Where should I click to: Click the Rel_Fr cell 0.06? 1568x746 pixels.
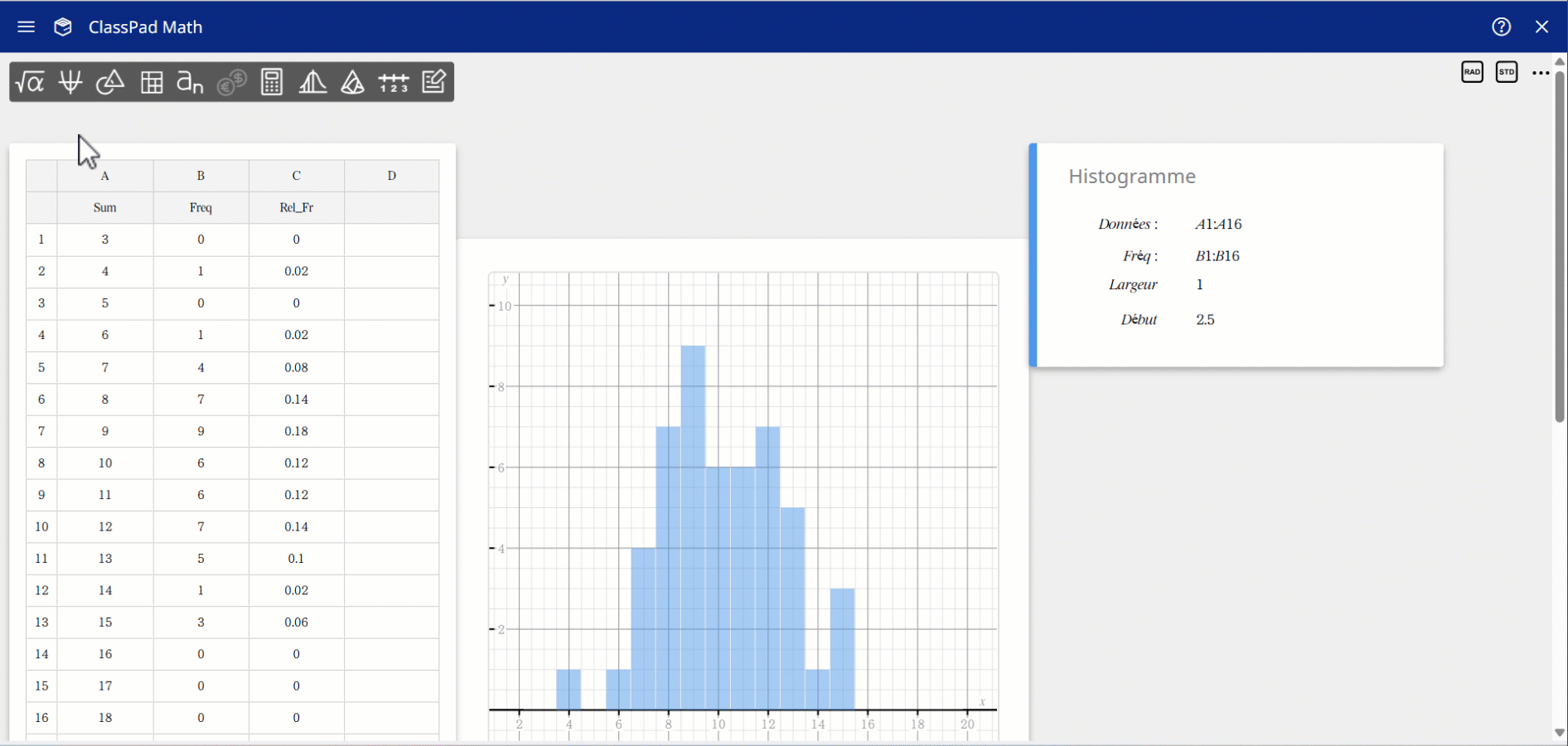[x=296, y=622]
